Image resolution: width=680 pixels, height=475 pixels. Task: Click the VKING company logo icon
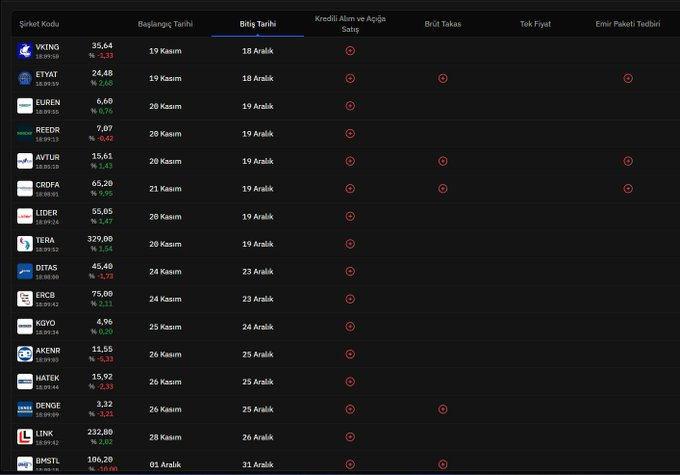tap(25, 51)
